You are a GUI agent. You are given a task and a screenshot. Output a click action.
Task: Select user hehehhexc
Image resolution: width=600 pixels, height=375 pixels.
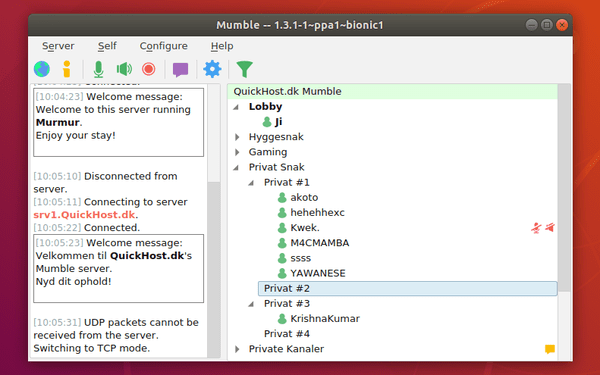[x=317, y=213]
